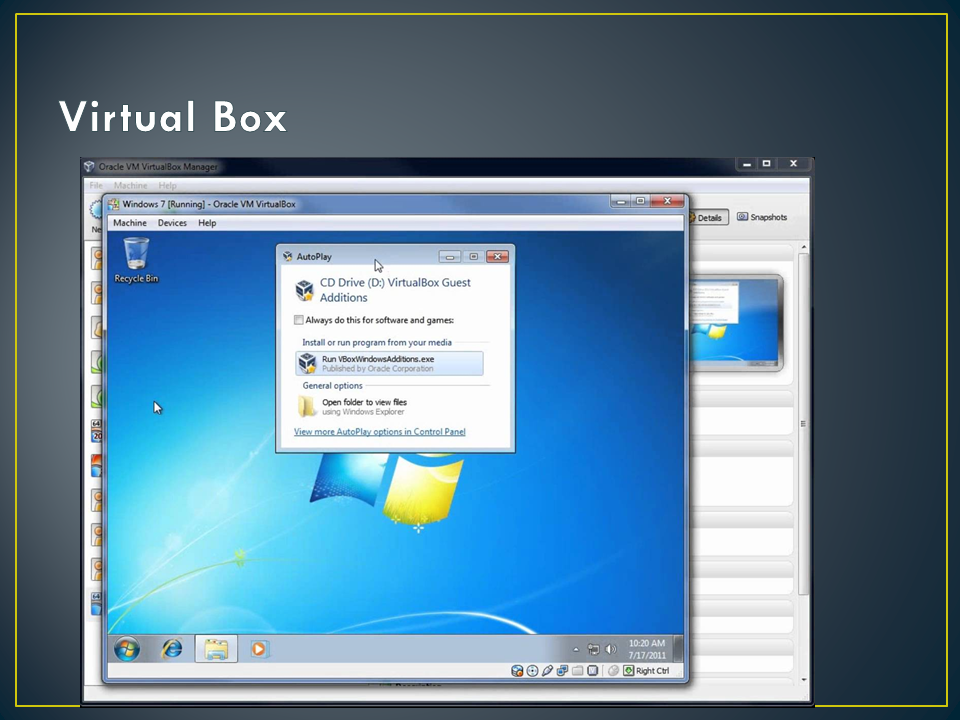Expand hidden icons in the guest tray

576,648
